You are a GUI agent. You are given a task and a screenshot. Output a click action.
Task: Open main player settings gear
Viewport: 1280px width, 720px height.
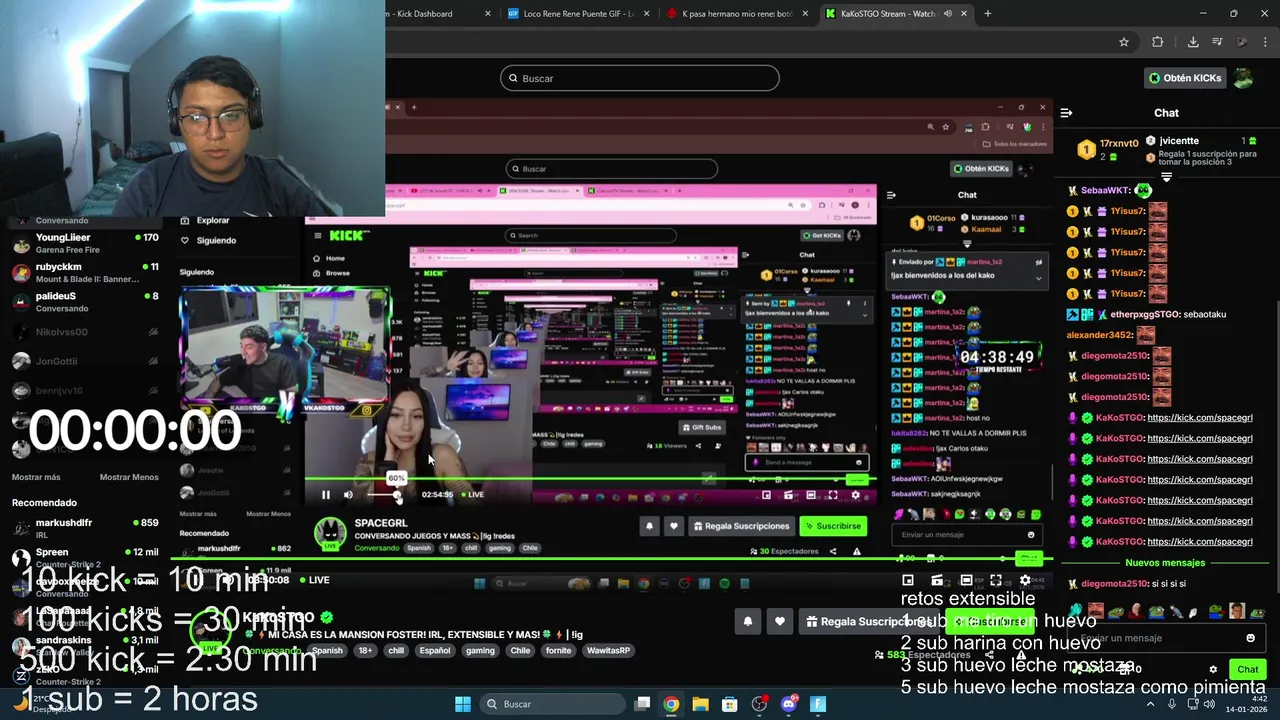pyautogui.click(x=1025, y=580)
